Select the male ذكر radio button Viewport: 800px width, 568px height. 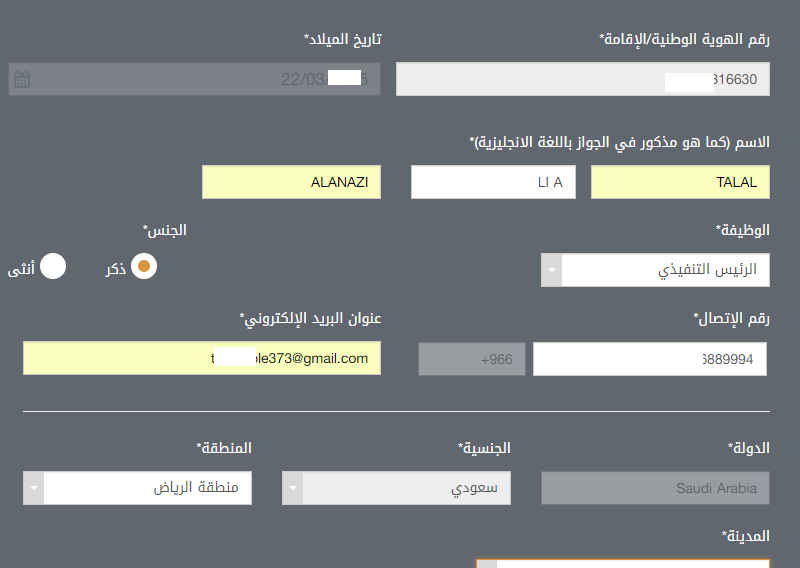[144, 266]
